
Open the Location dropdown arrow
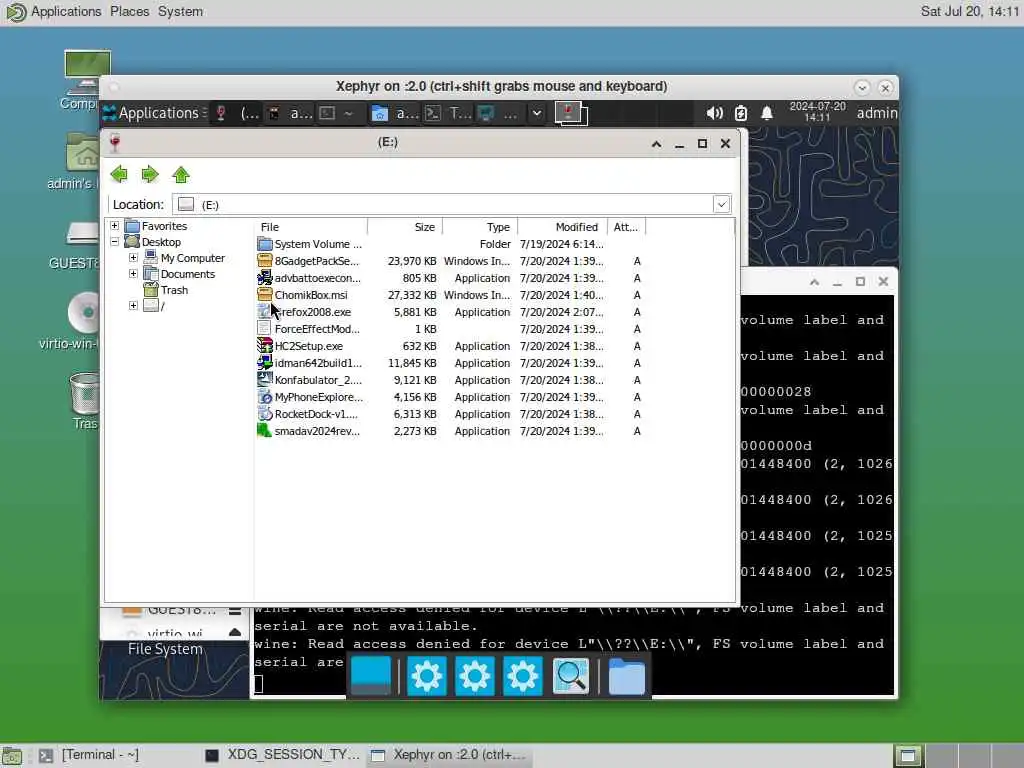[722, 204]
